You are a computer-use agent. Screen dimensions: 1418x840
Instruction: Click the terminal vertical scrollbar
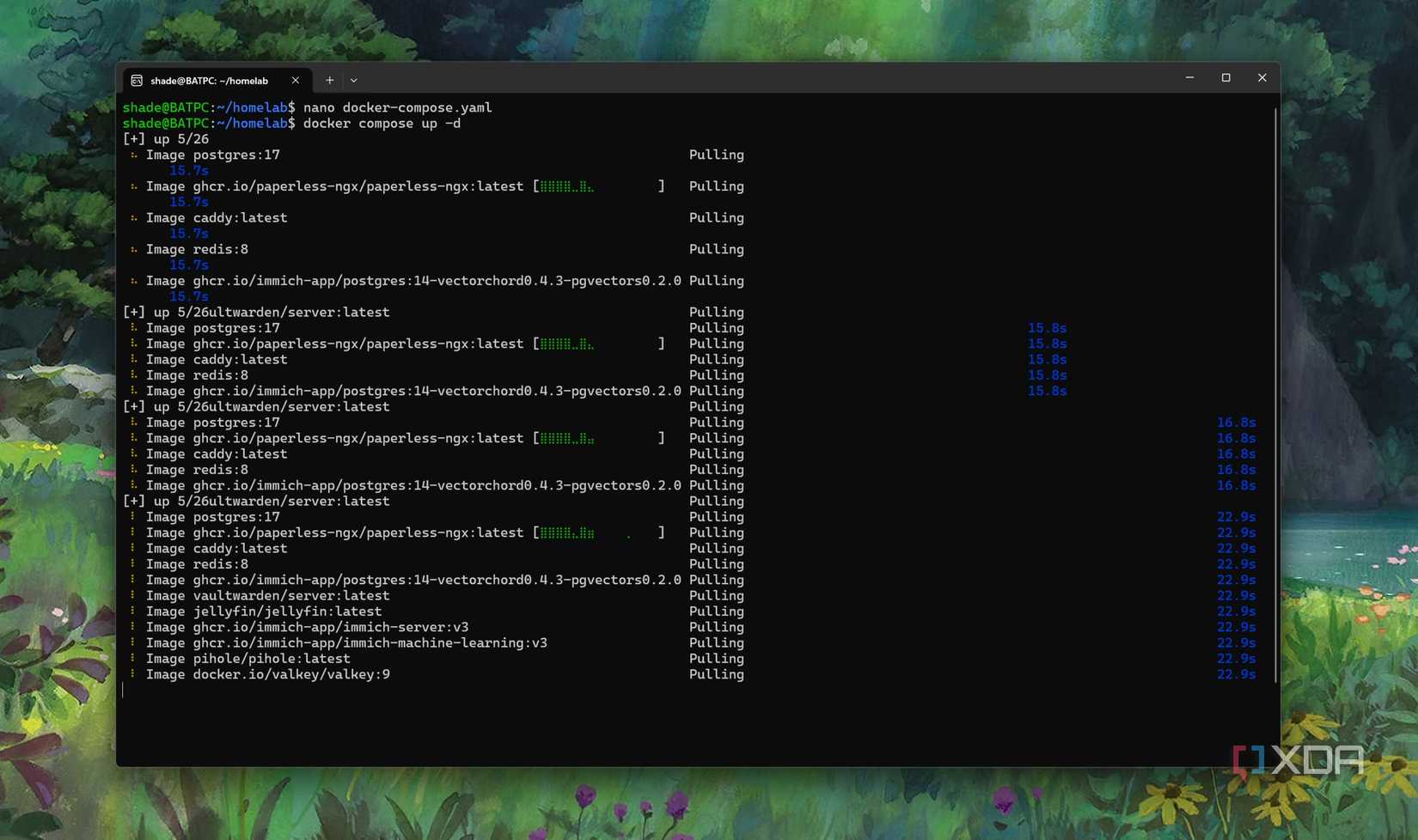1275,395
